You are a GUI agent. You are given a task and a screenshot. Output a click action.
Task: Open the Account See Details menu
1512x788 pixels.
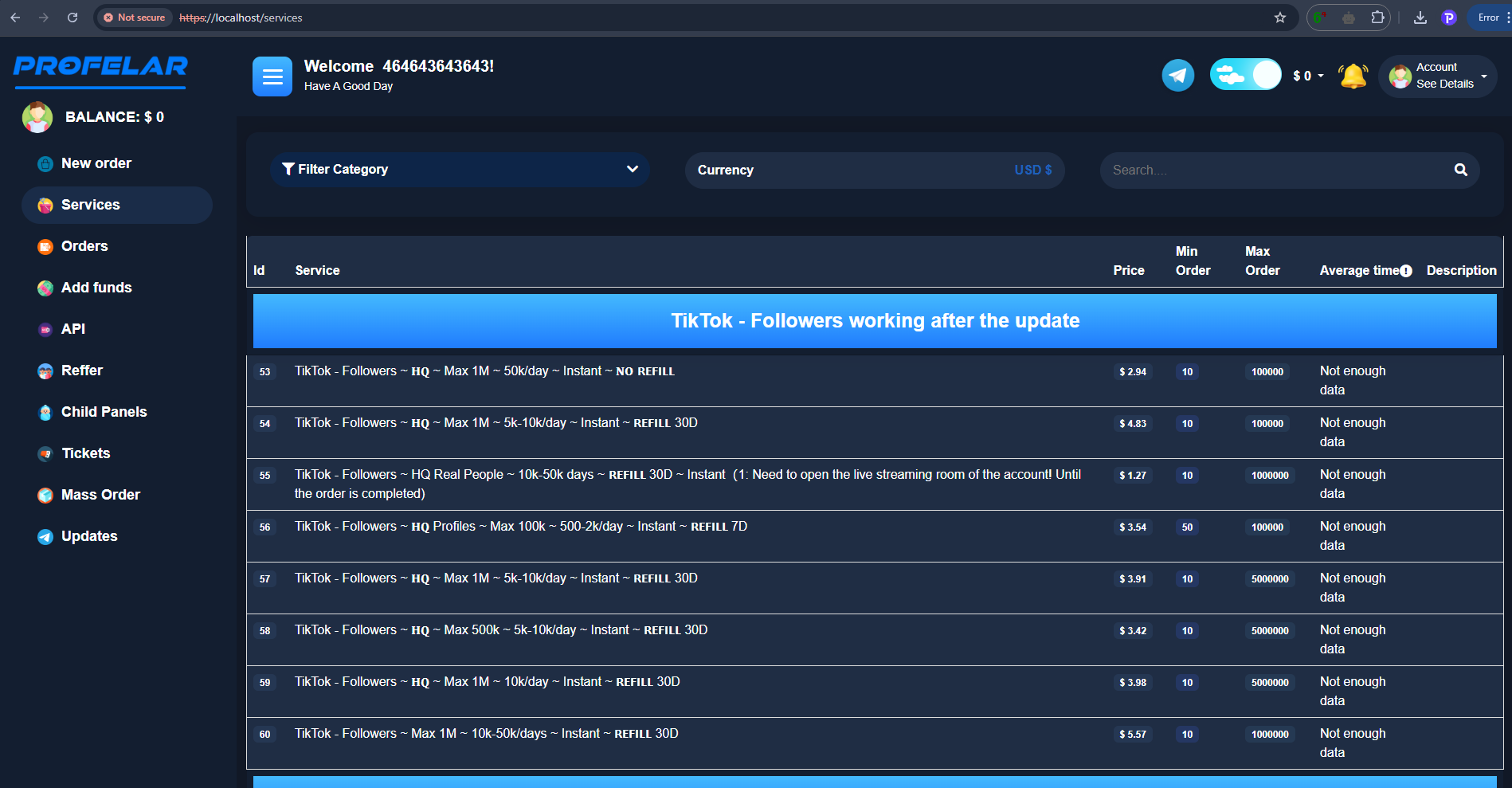(1438, 76)
